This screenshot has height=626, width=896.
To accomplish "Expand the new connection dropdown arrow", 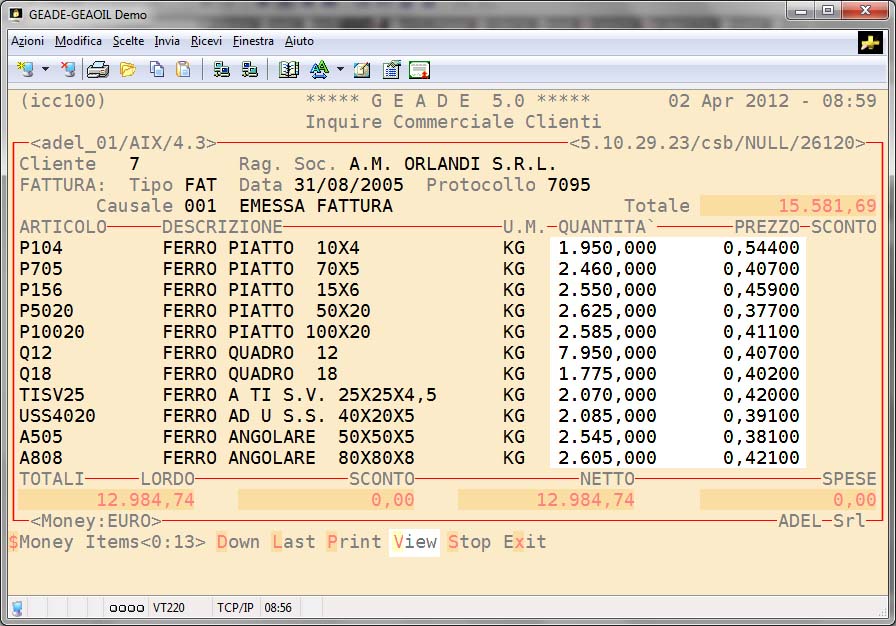I will pos(45,70).
